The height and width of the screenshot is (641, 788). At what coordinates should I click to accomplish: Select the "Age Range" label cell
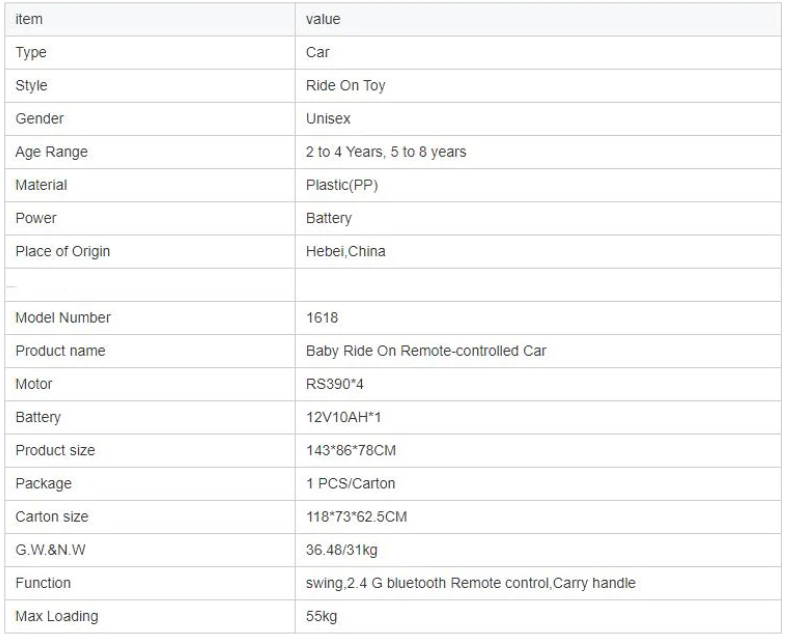52,152
